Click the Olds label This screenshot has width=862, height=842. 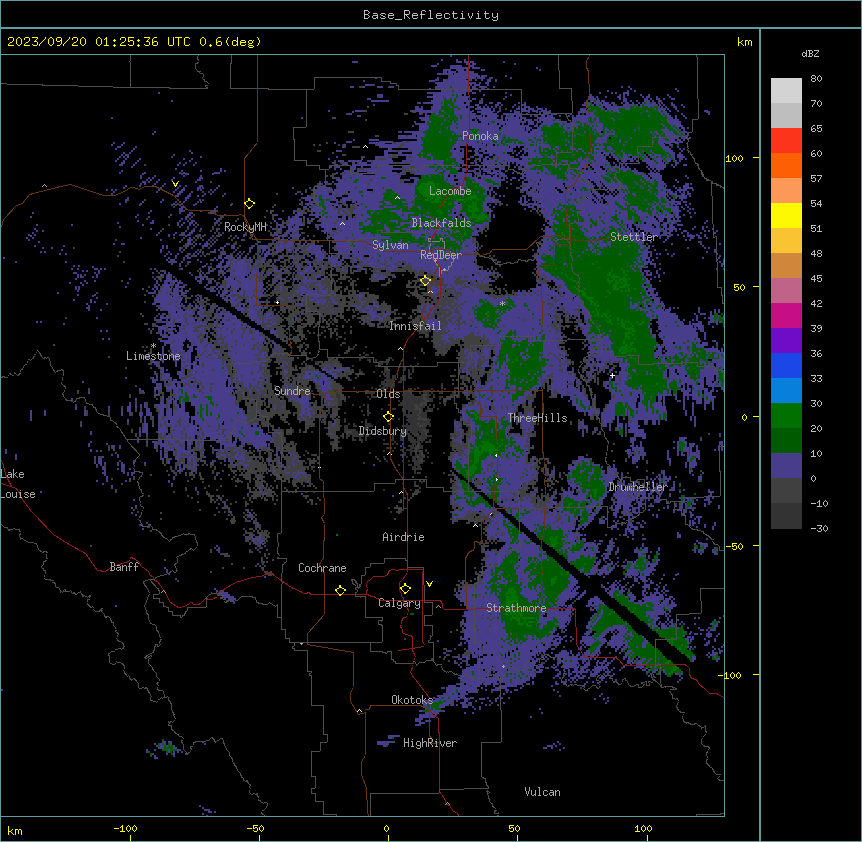pos(388,394)
